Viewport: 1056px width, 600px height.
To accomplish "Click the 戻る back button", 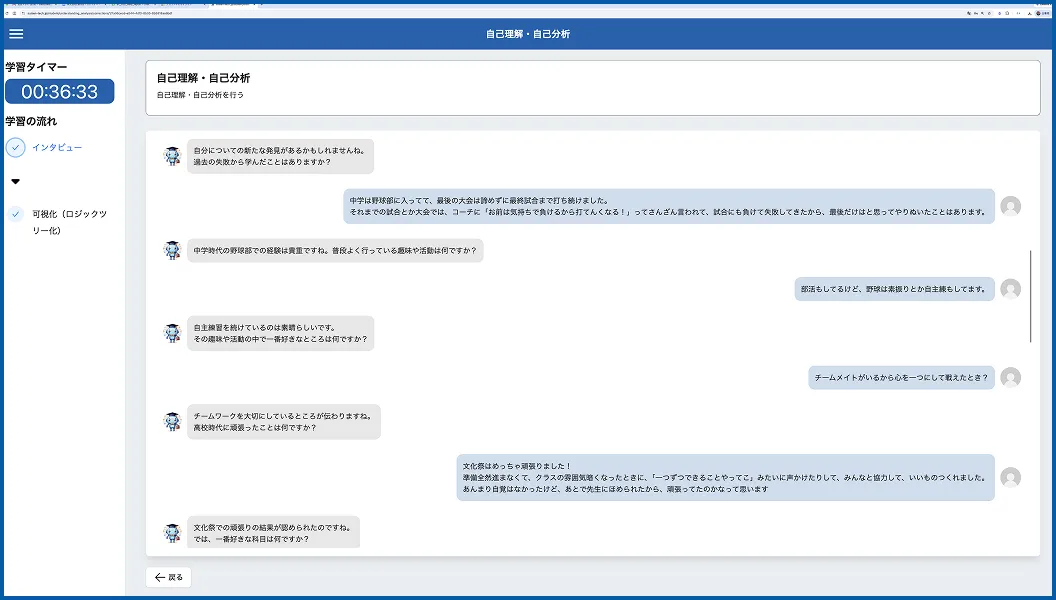I will (x=168, y=577).
